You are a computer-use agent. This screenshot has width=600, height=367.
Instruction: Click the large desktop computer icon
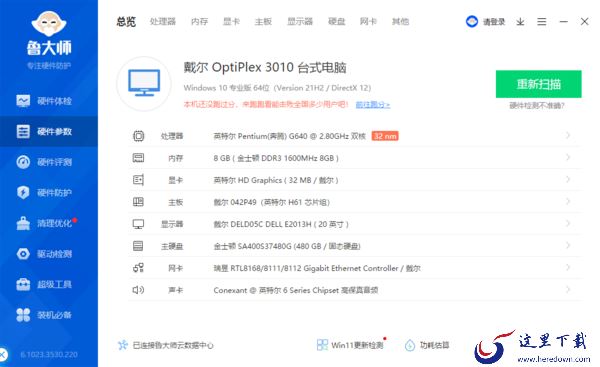[x=144, y=83]
